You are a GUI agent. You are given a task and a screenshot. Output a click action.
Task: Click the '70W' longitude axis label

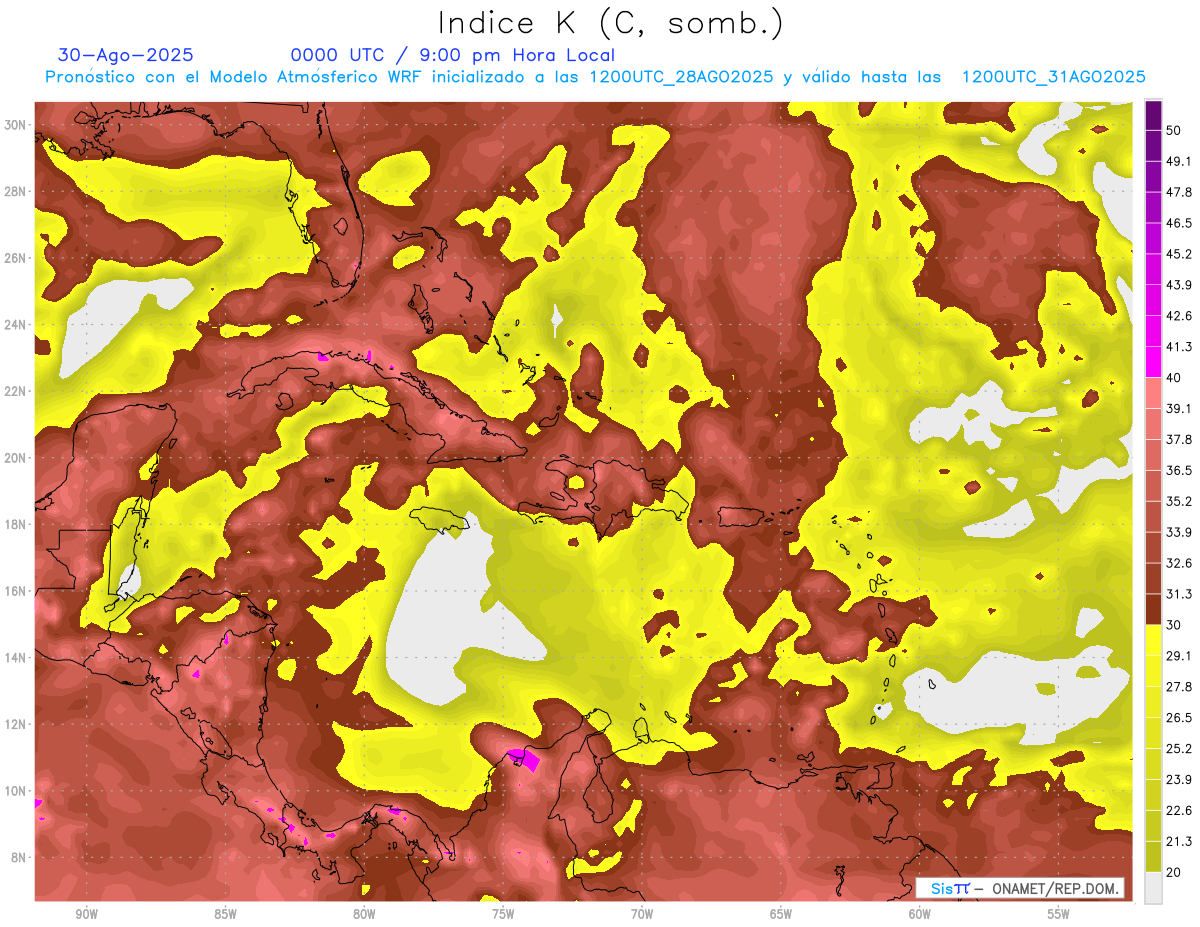tap(642, 913)
